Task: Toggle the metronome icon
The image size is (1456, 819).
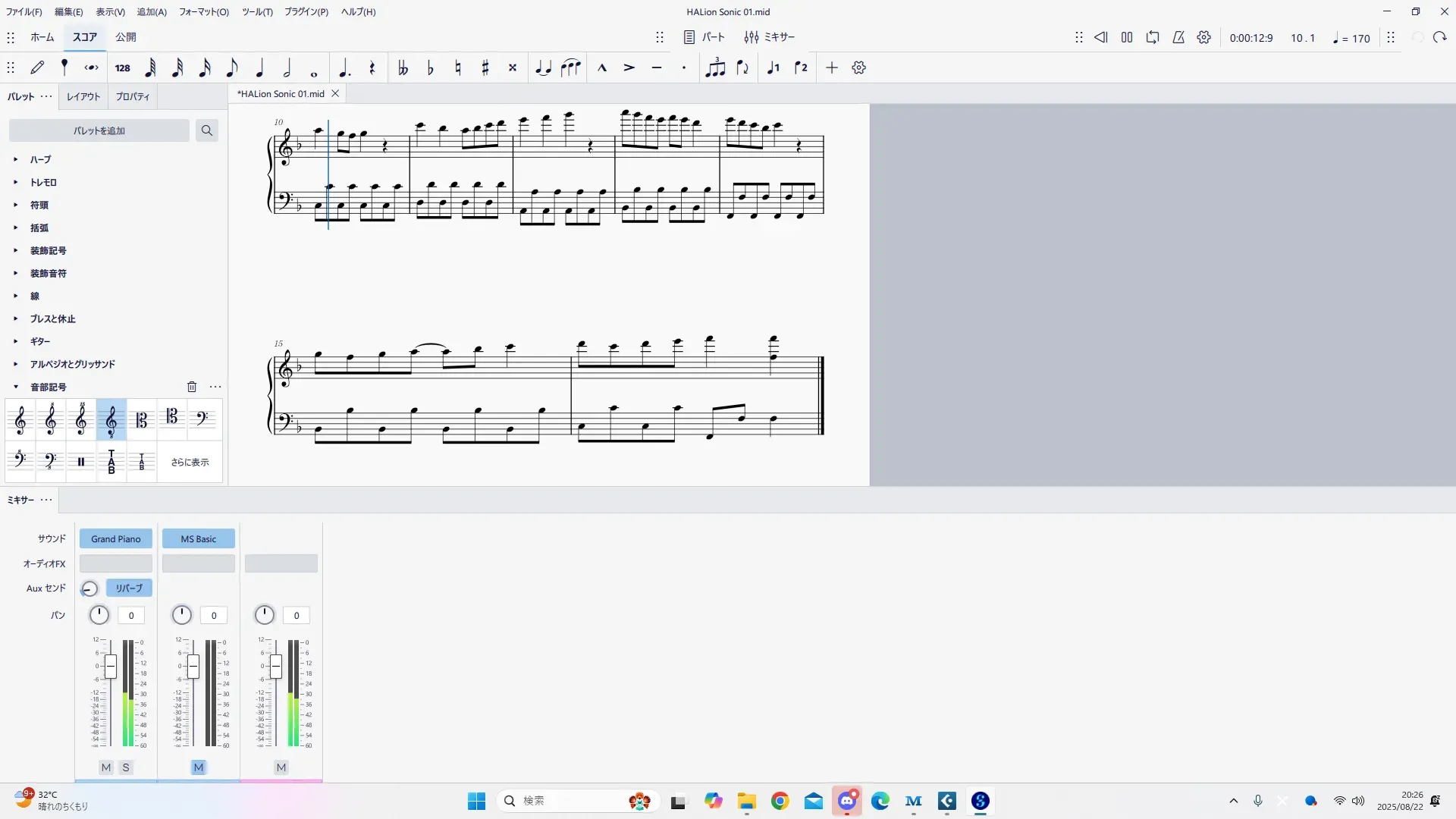Action: [x=1178, y=37]
